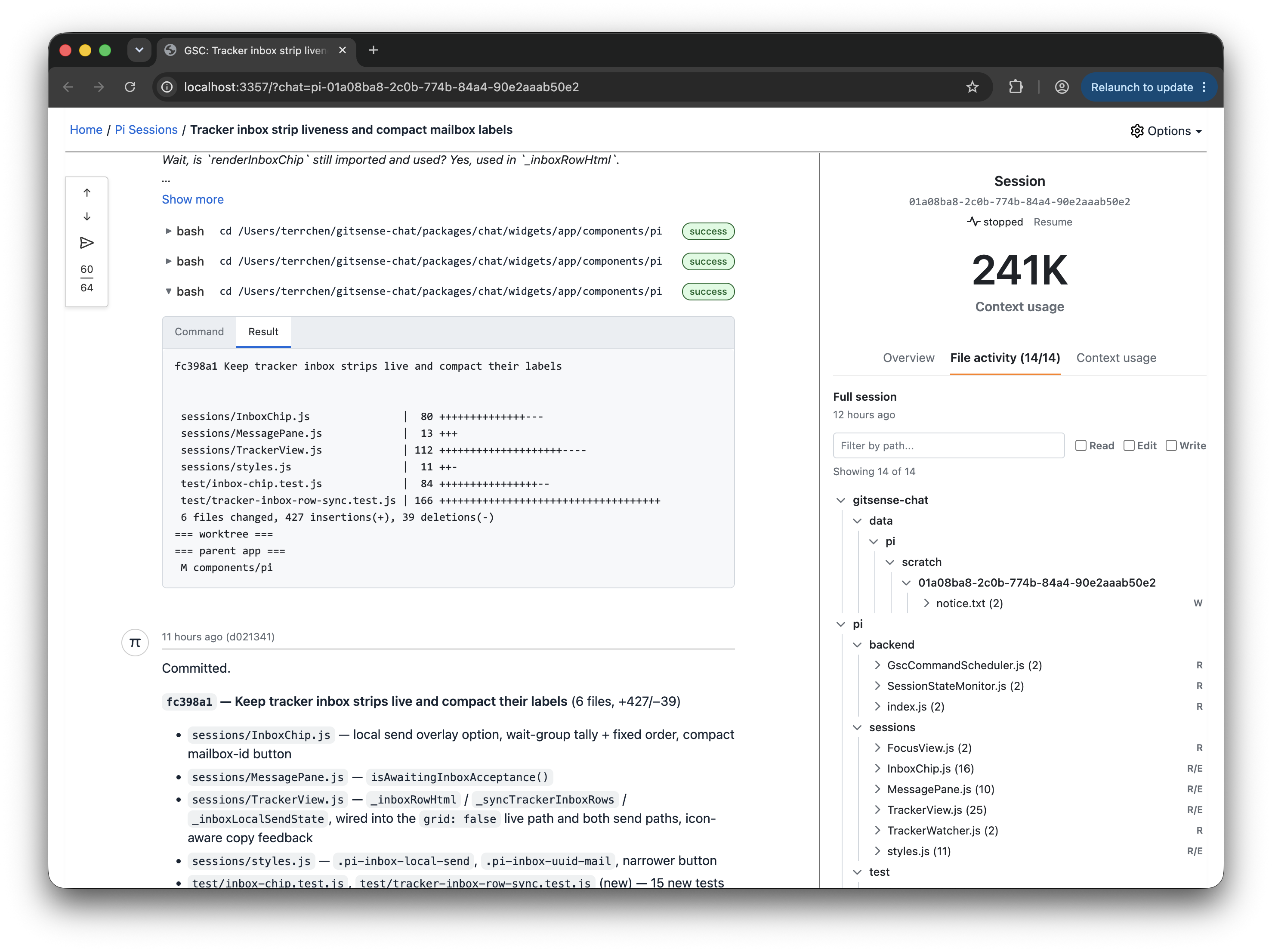Expand InboxChip.js (16) entry

point(877,769)
